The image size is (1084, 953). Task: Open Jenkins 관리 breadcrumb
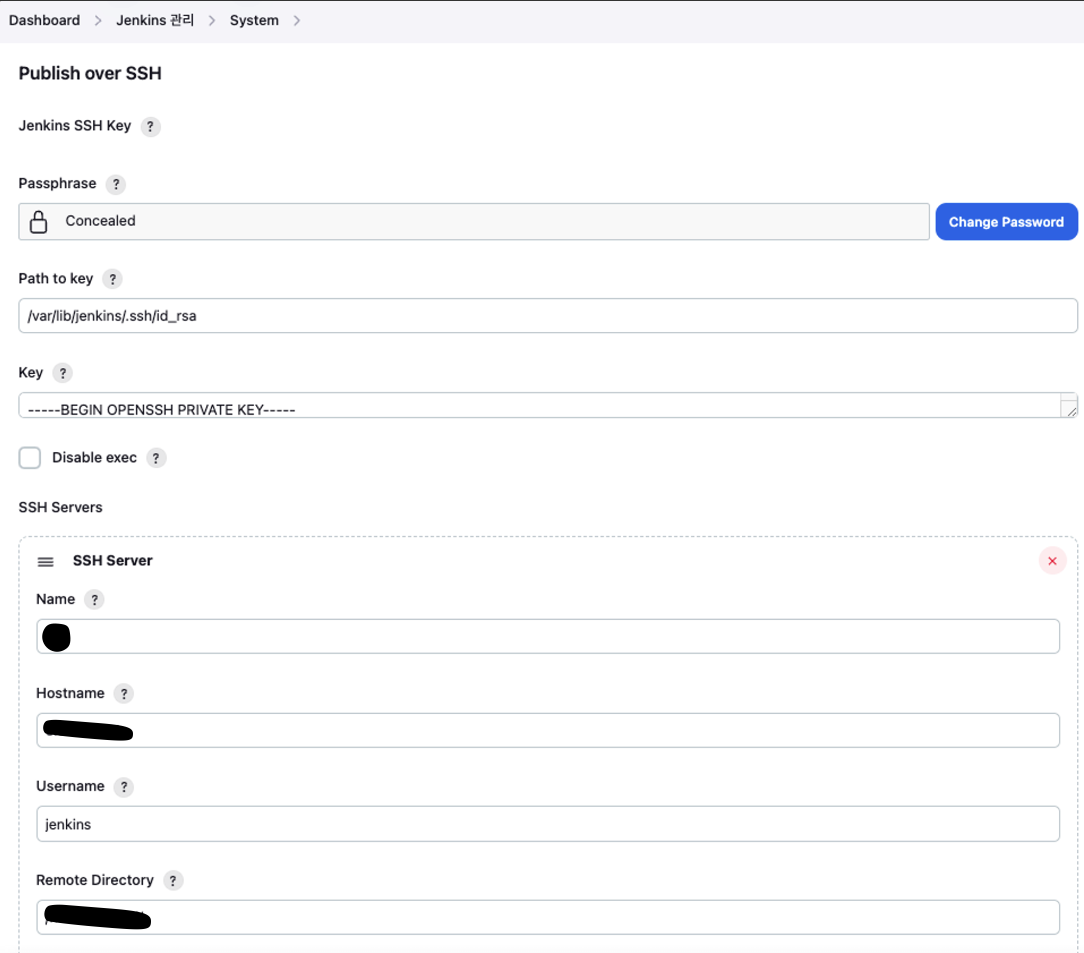[x=155, y=21]
